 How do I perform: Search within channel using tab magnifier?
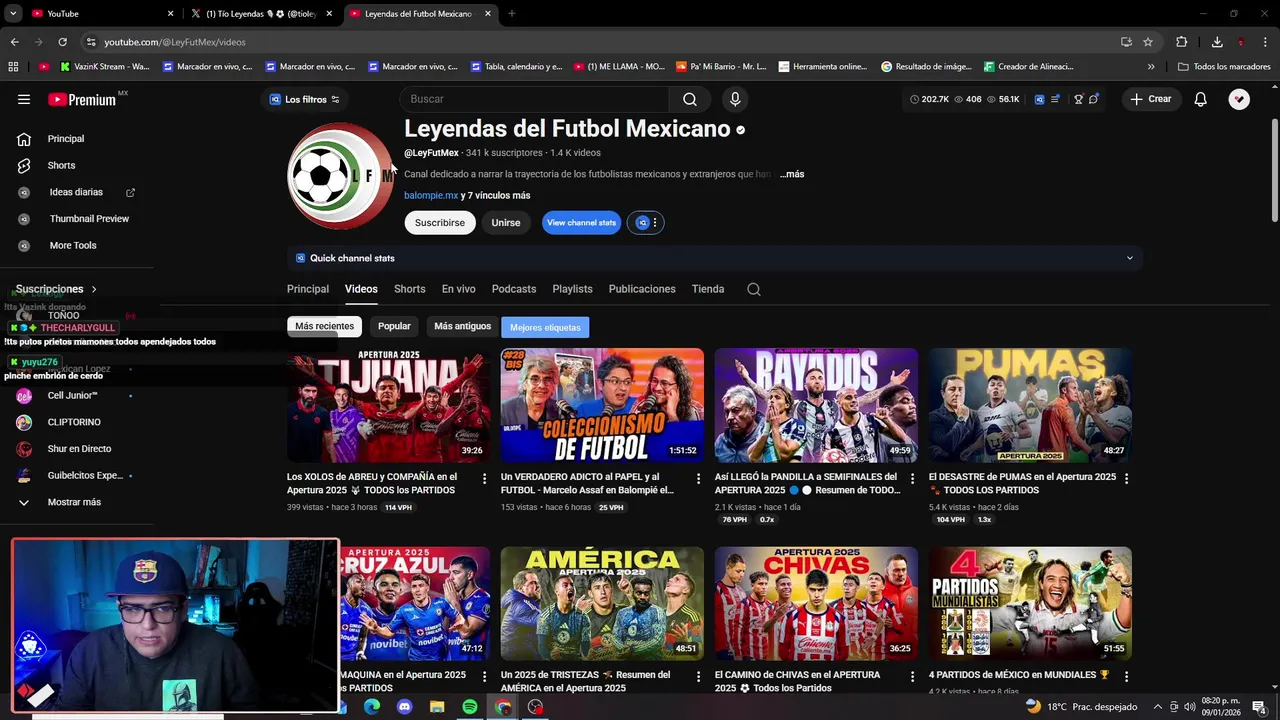[754, 289]
